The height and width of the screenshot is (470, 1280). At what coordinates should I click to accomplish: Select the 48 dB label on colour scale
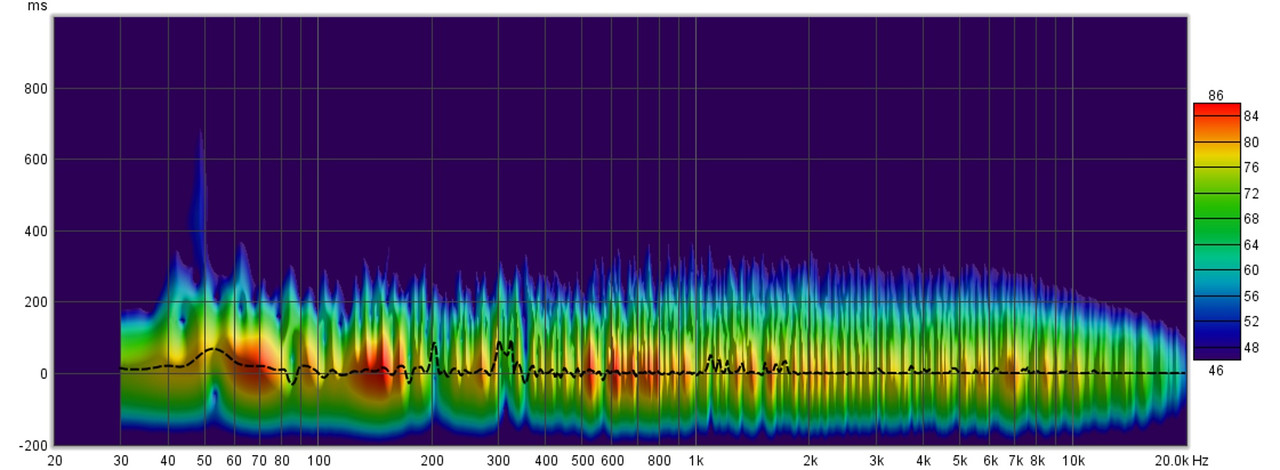[1251, 347]
